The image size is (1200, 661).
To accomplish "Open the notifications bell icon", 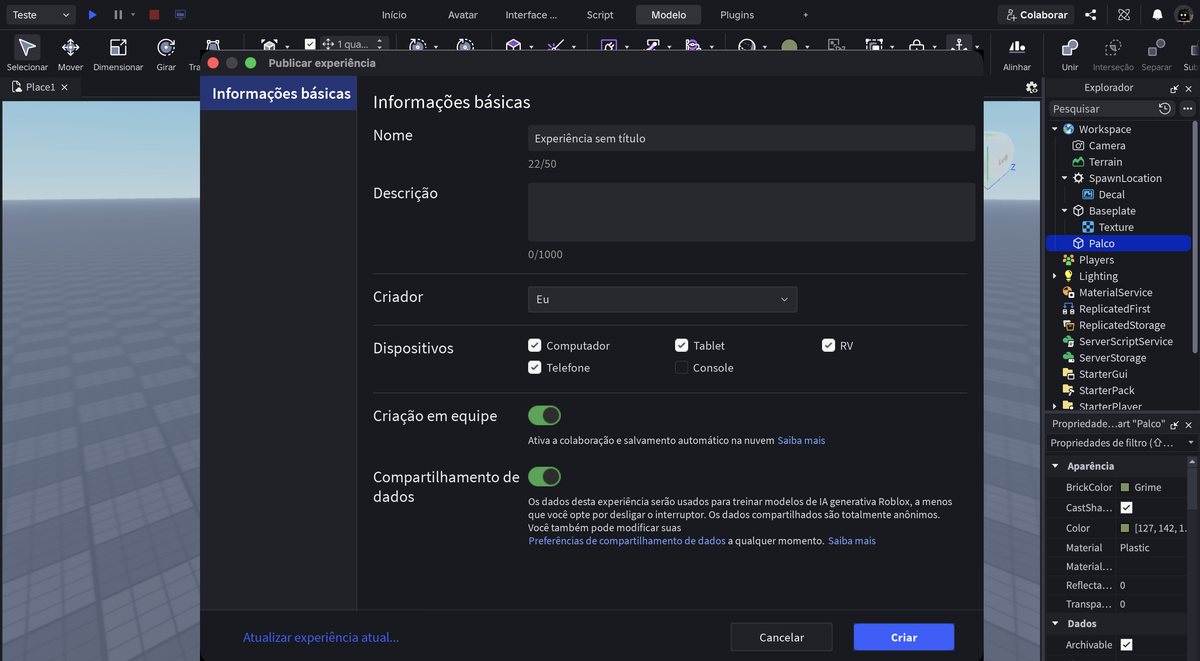I will click(x=1157, y=15).
